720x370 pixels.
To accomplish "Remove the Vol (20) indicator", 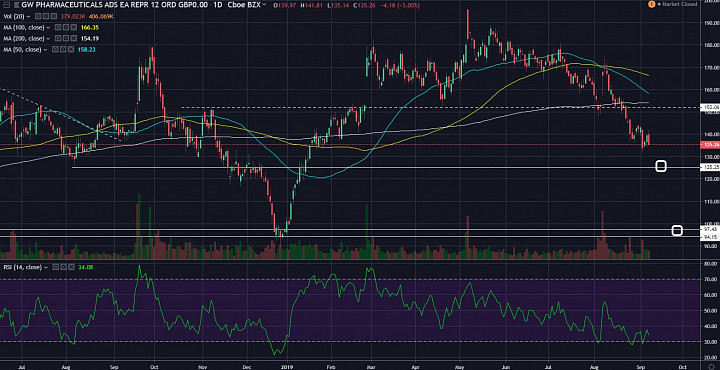I will pos(54,16).
